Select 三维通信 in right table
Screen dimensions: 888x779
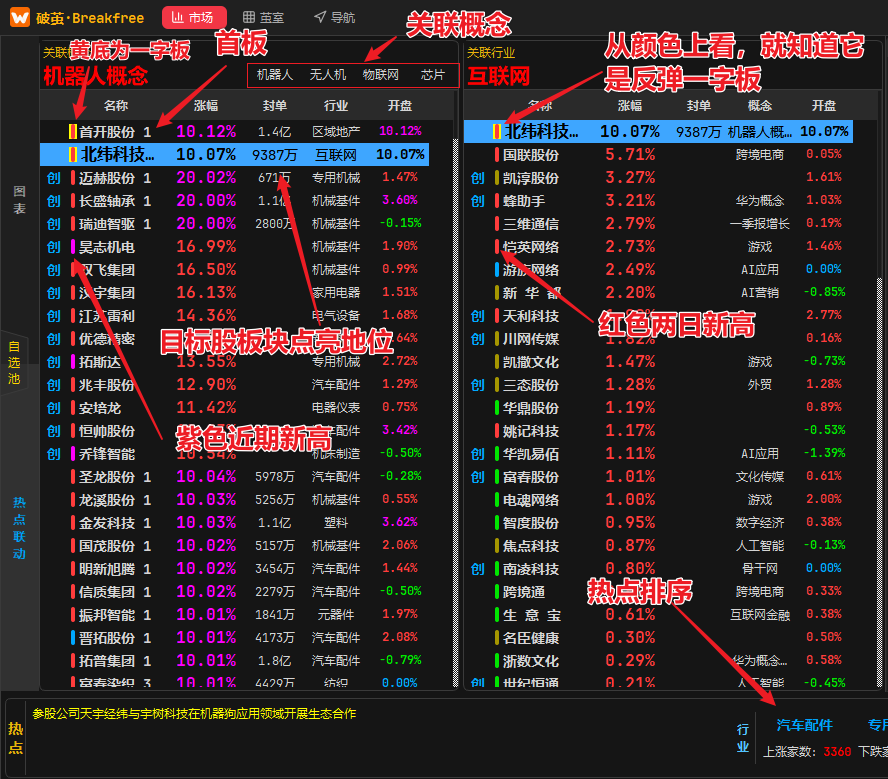pyautogui.click(x=531, y=224)
